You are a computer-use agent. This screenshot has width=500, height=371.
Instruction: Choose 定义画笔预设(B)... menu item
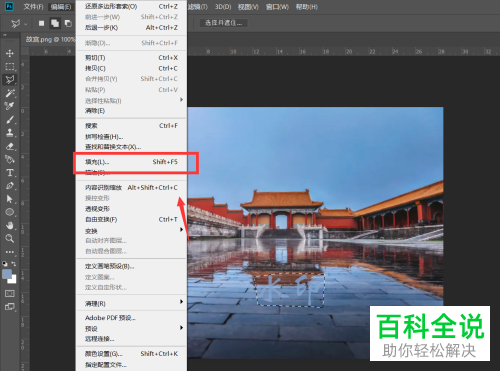pyautogui.click(x=131, y=266)
